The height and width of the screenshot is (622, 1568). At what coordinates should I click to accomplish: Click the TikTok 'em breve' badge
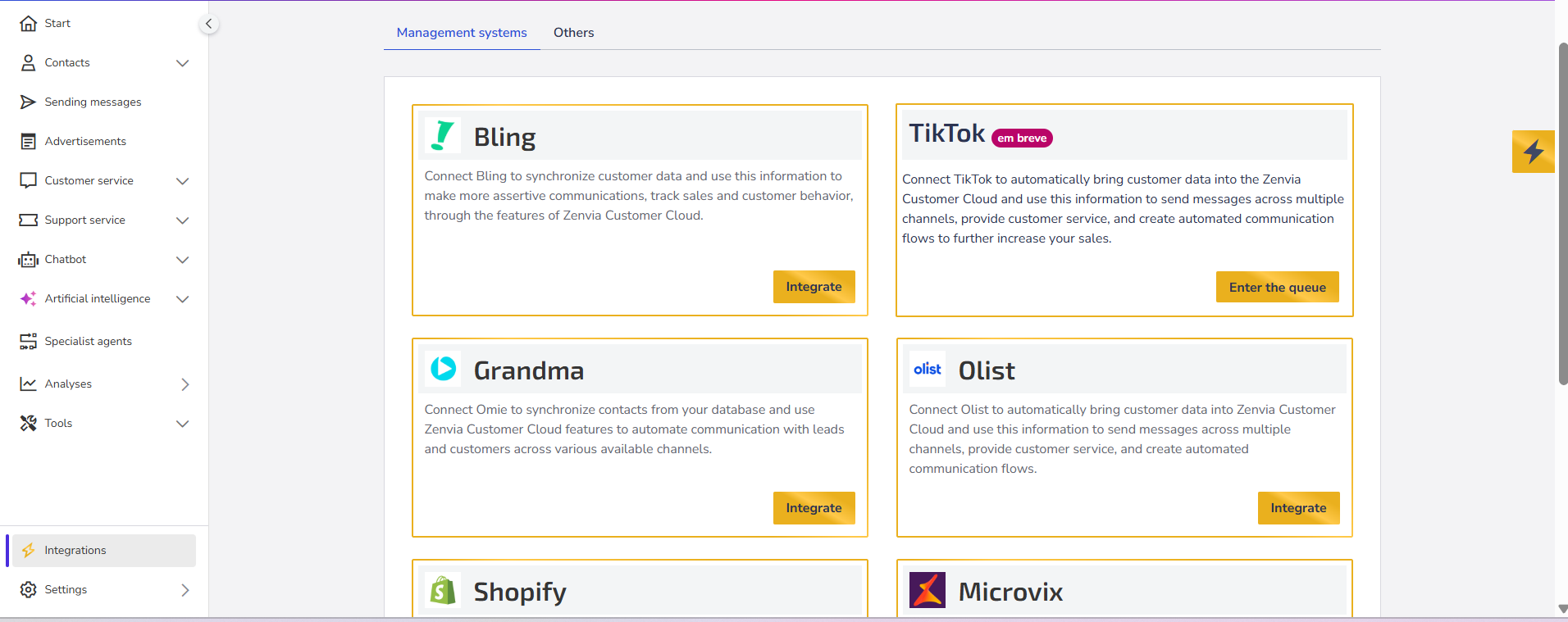pos(1022,138)
